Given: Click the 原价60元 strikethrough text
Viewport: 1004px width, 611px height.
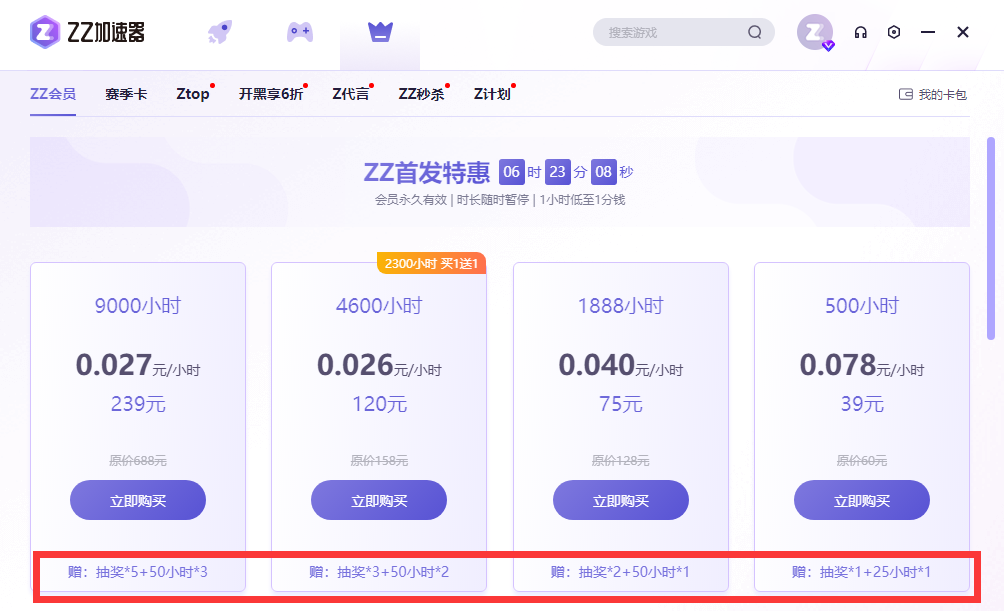Looking at the screenshot, I should coord(862,460).
